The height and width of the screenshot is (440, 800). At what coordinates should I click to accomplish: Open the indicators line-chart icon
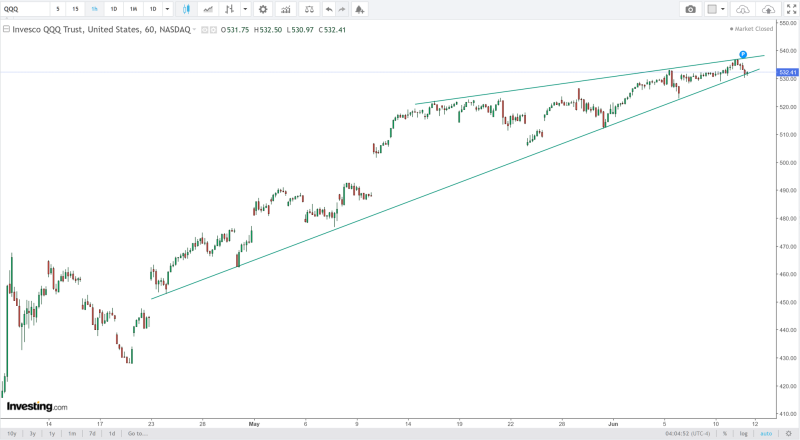pos(208,9)
